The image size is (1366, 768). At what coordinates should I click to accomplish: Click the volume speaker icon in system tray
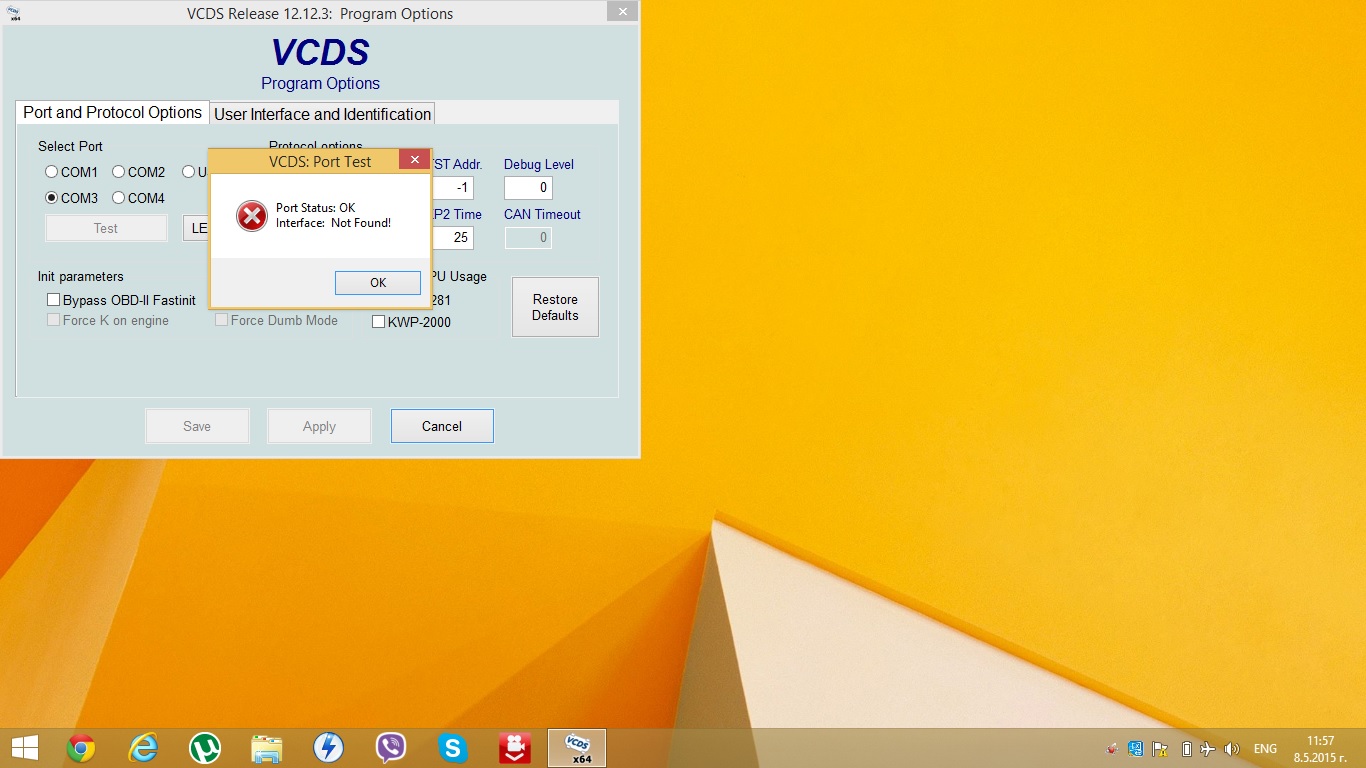click(x=1232, y=749)
